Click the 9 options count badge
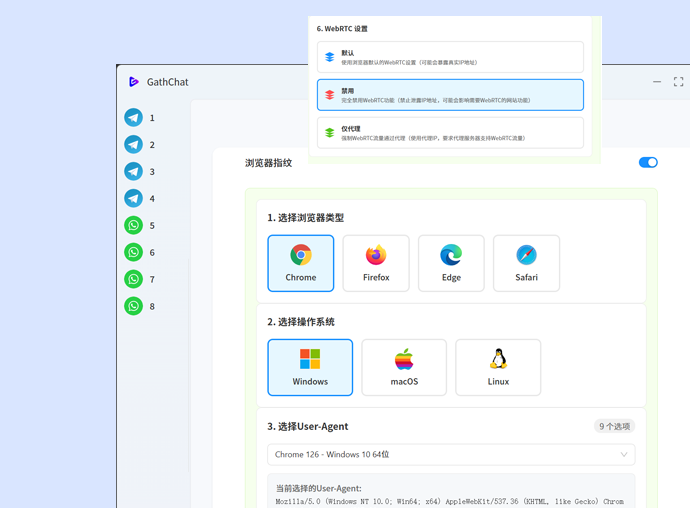The height and width of the screenshot is (508, 690). tap(614, 426)
